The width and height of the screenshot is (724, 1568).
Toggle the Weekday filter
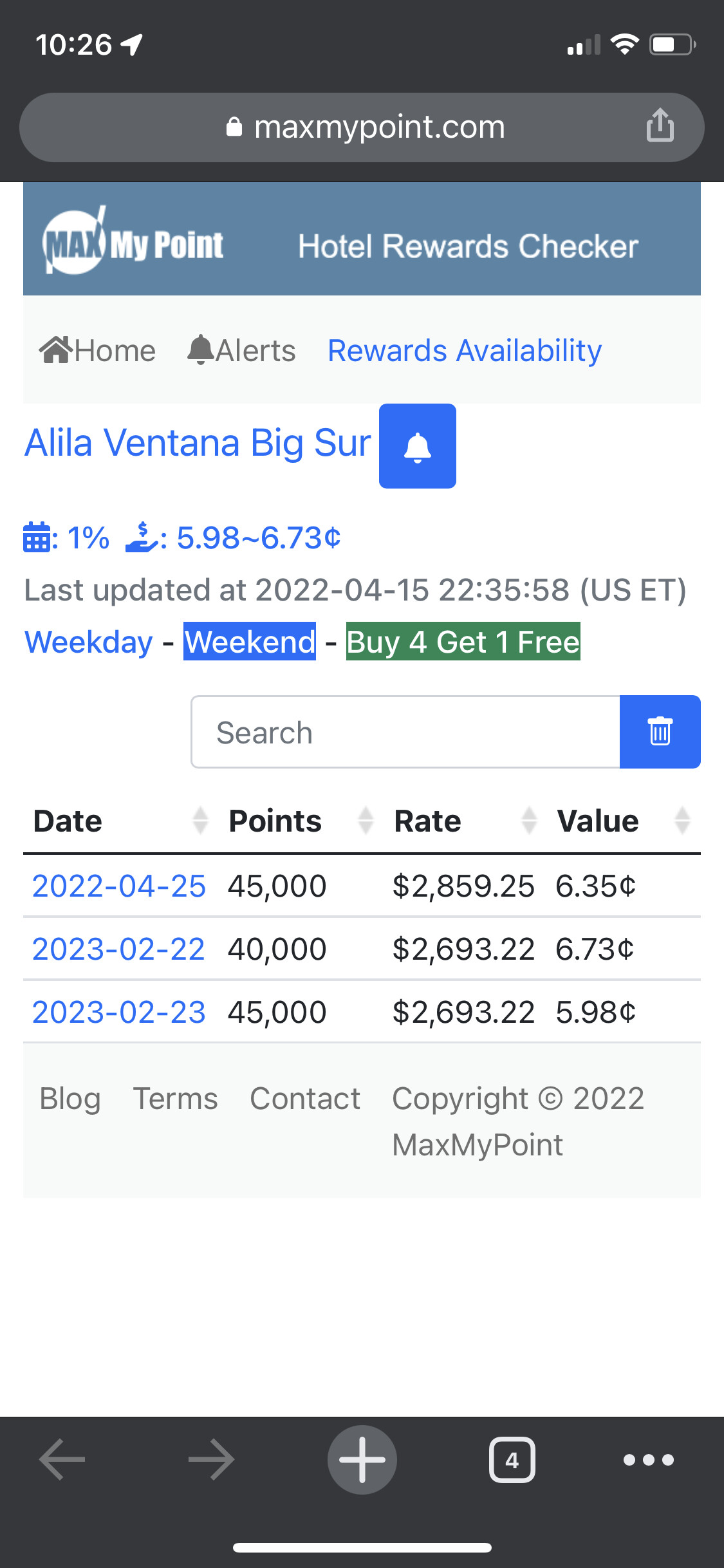[89, 642]
